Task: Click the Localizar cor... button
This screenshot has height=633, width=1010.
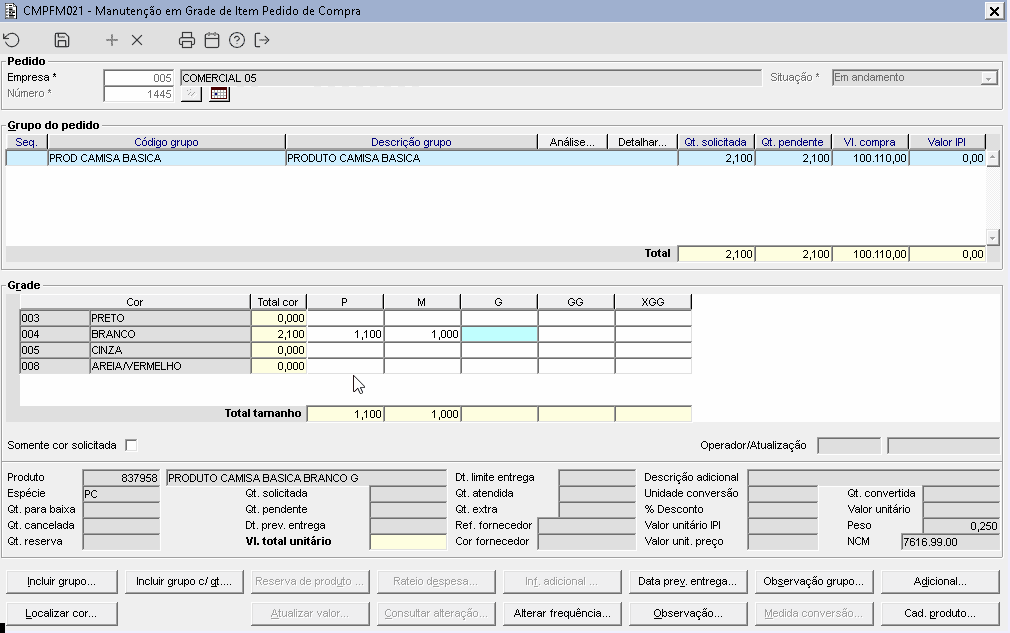Action: point(62,614)
